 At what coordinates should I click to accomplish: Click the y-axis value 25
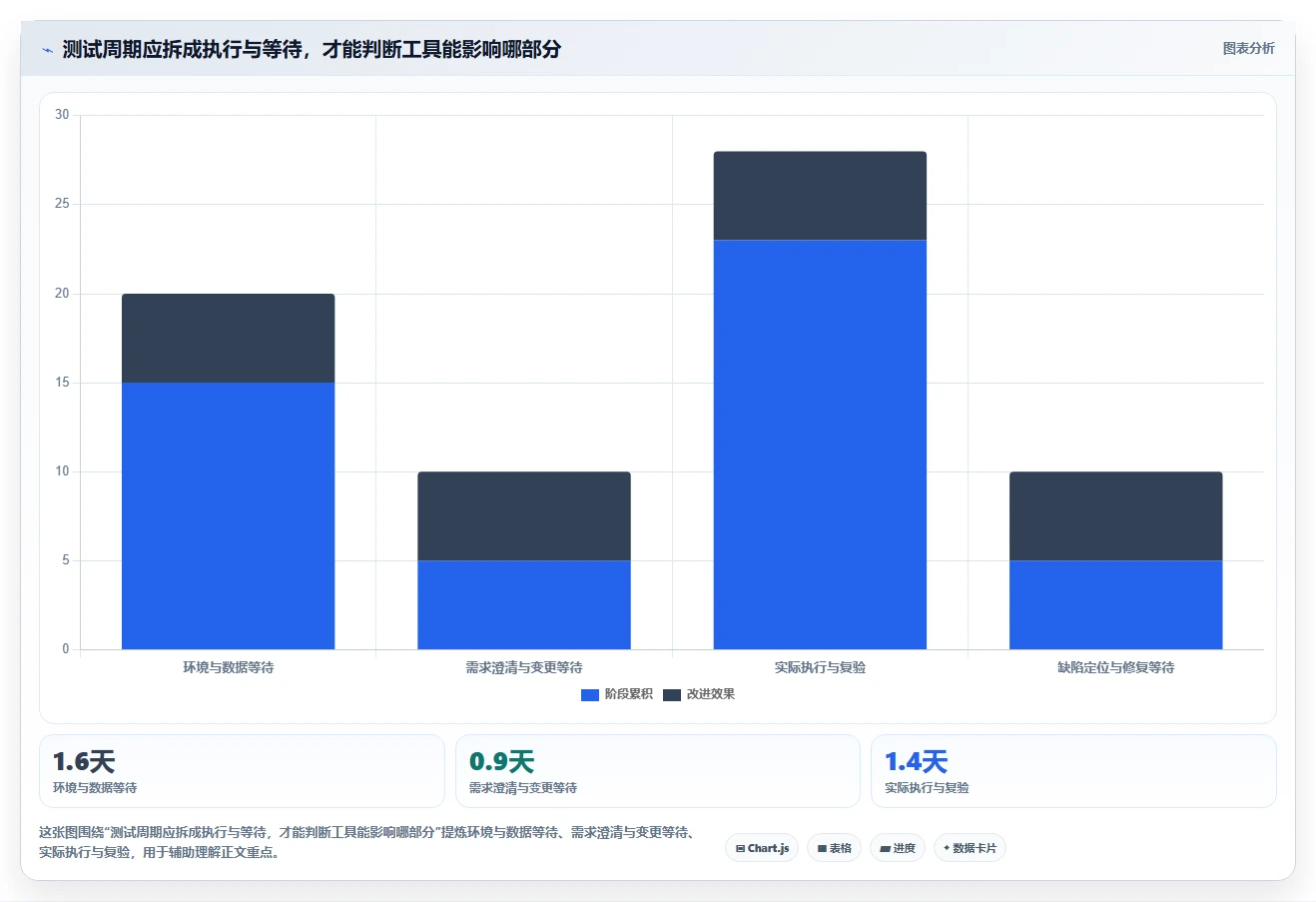(62, 204)
